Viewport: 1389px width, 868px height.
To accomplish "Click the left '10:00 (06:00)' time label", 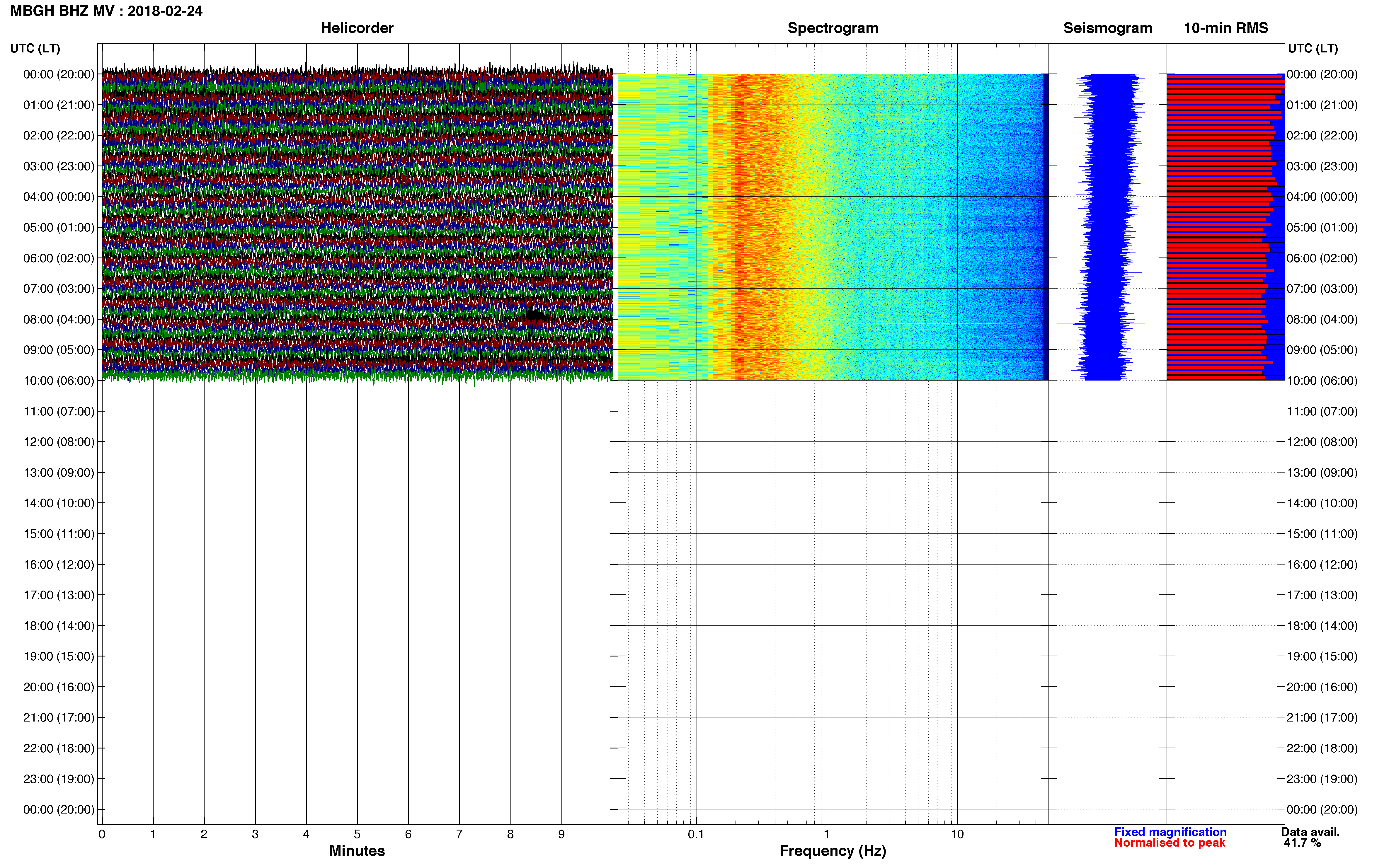I will (59, 381).
